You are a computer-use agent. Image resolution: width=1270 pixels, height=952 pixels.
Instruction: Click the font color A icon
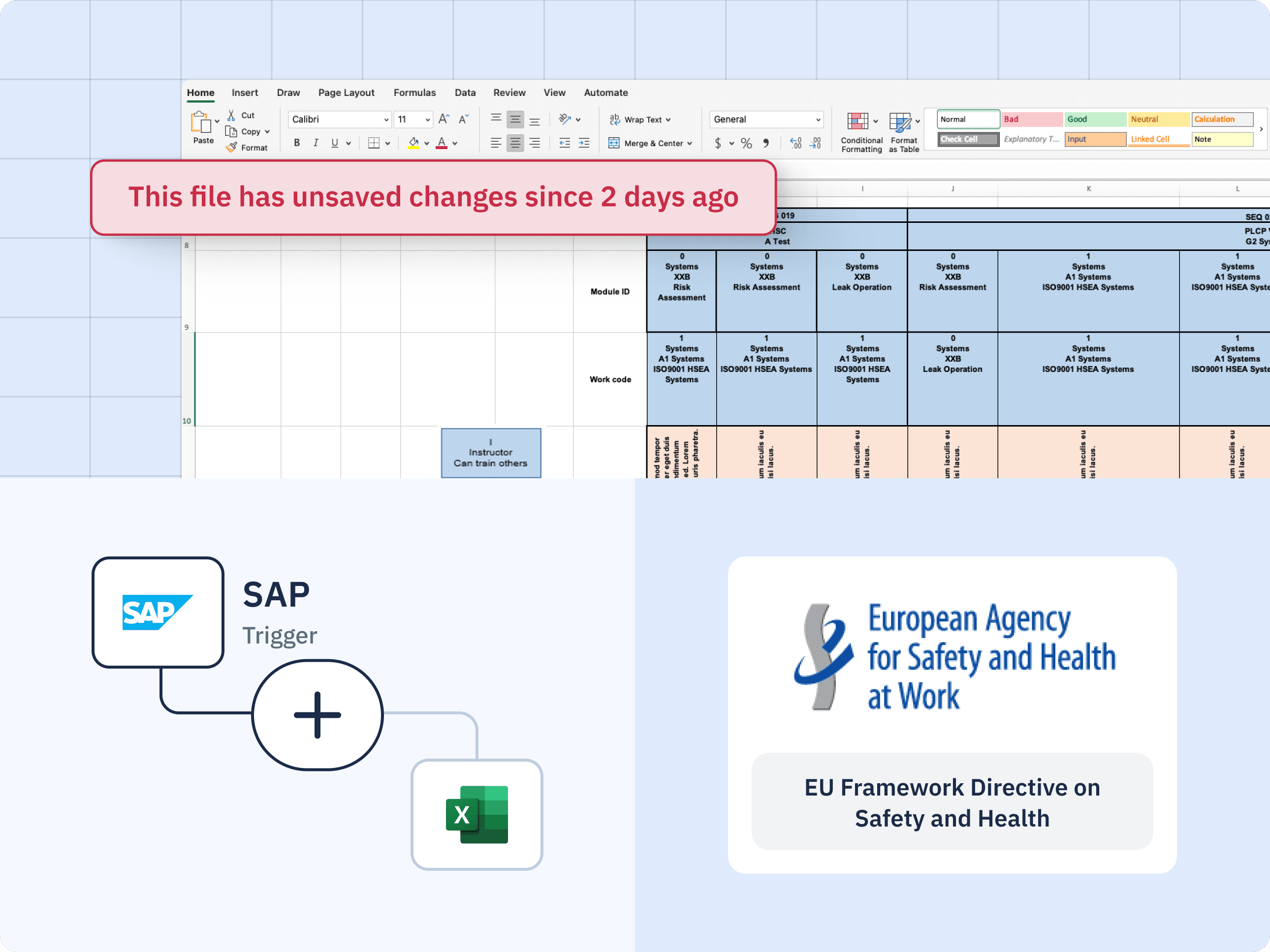tap(442, 143)
